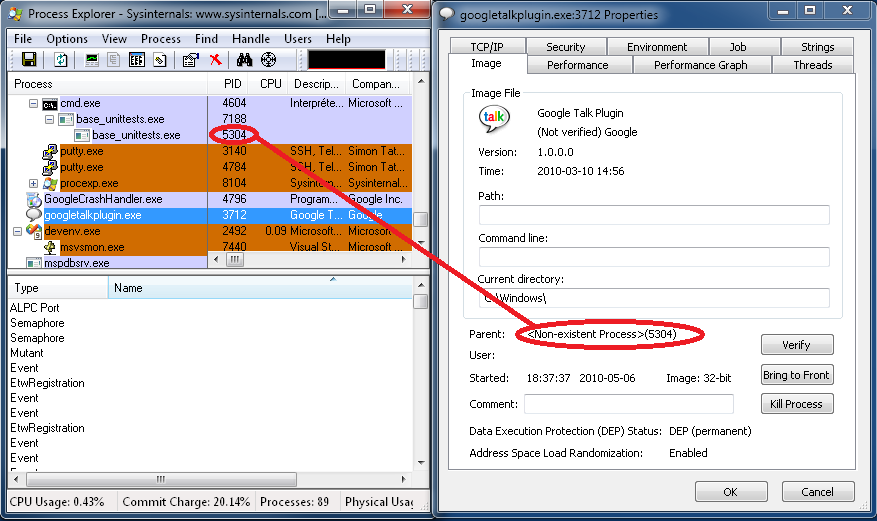877x521 pixels.
Task: Click the Kill Process button in Properties
Action: click(796, 404)
